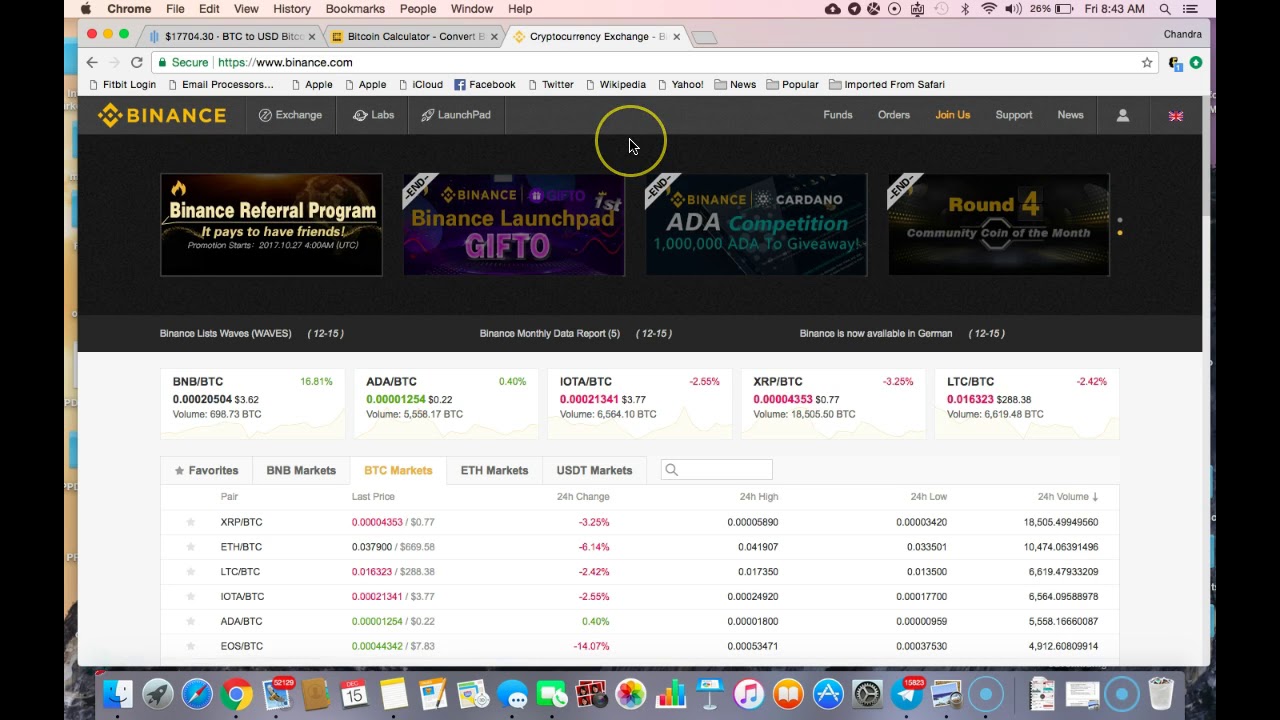Open the Orders page link

point(894,115)
